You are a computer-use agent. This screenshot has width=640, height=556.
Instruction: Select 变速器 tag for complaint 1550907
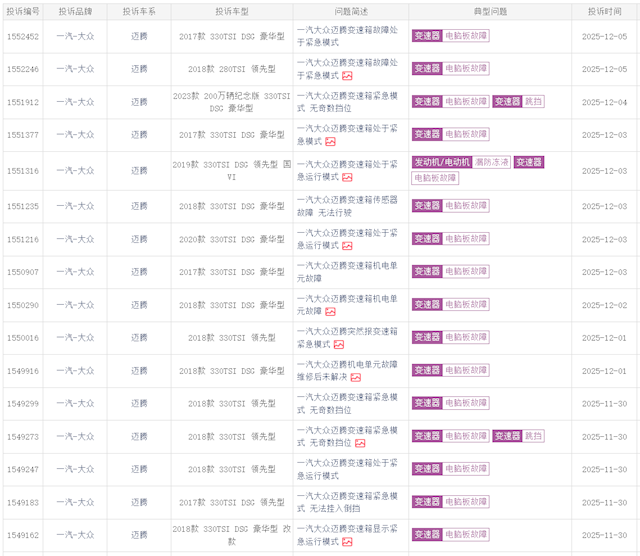[x=426, y=271]
